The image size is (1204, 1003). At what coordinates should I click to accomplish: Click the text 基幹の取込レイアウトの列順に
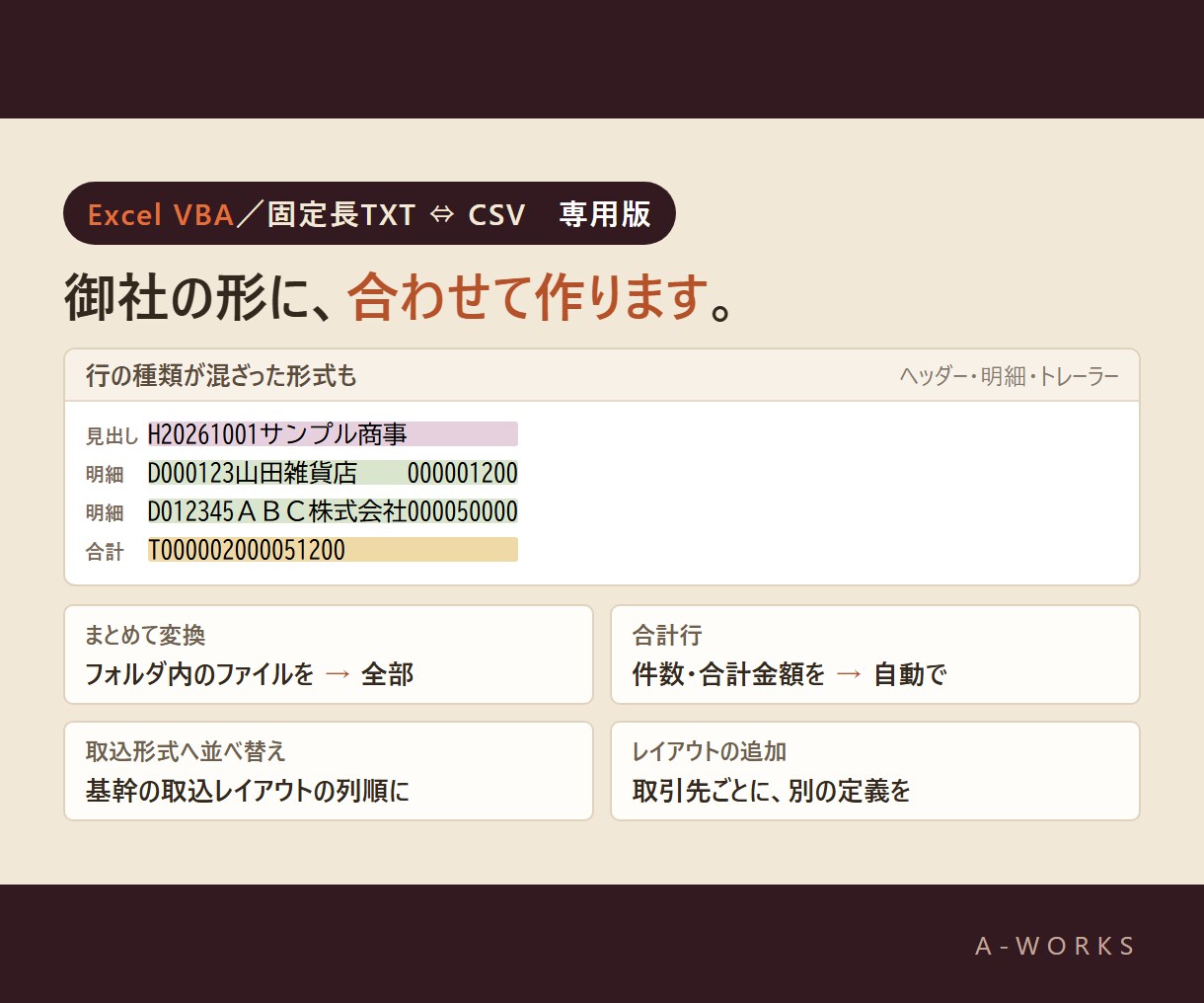click(248, 791)
